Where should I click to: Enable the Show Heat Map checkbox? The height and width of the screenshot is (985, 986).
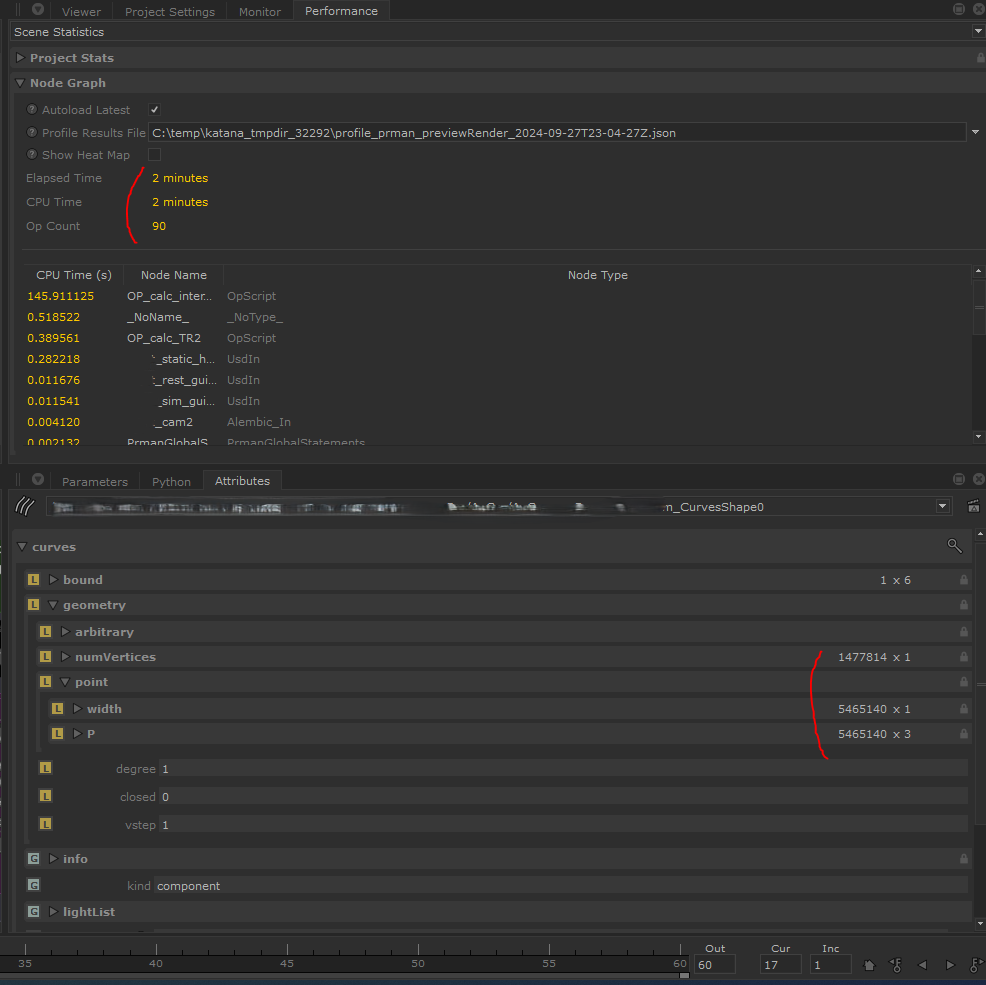154,155
